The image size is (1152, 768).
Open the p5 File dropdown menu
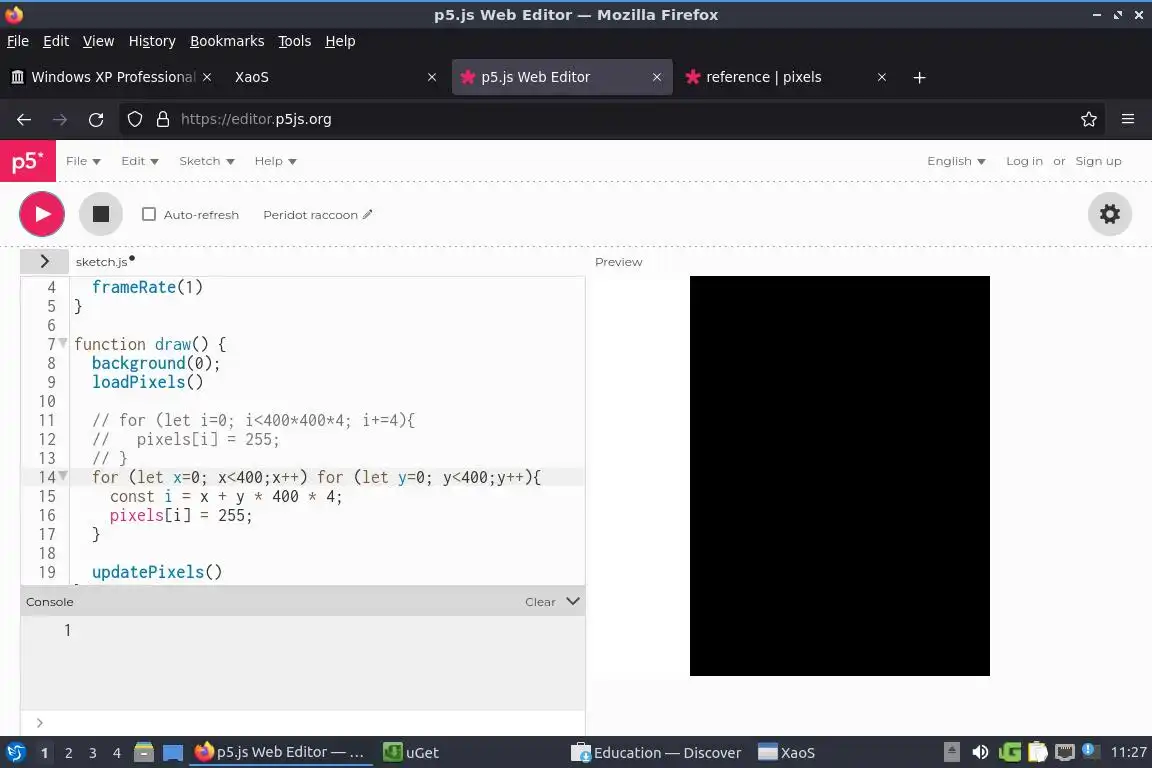point(83,161)
